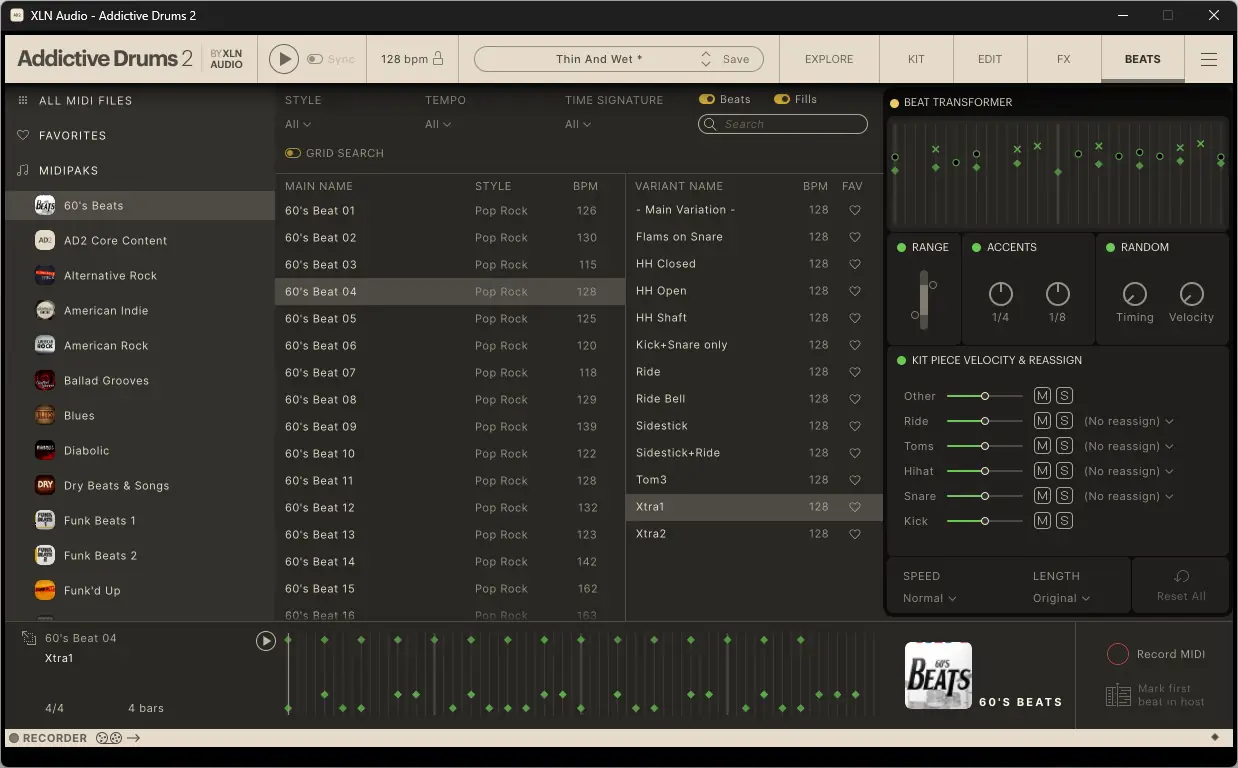Open the Funk Beats 1 pak icon
This screenshot has width=1238, height=768.
pyautogui.click(x=45, y=520)
